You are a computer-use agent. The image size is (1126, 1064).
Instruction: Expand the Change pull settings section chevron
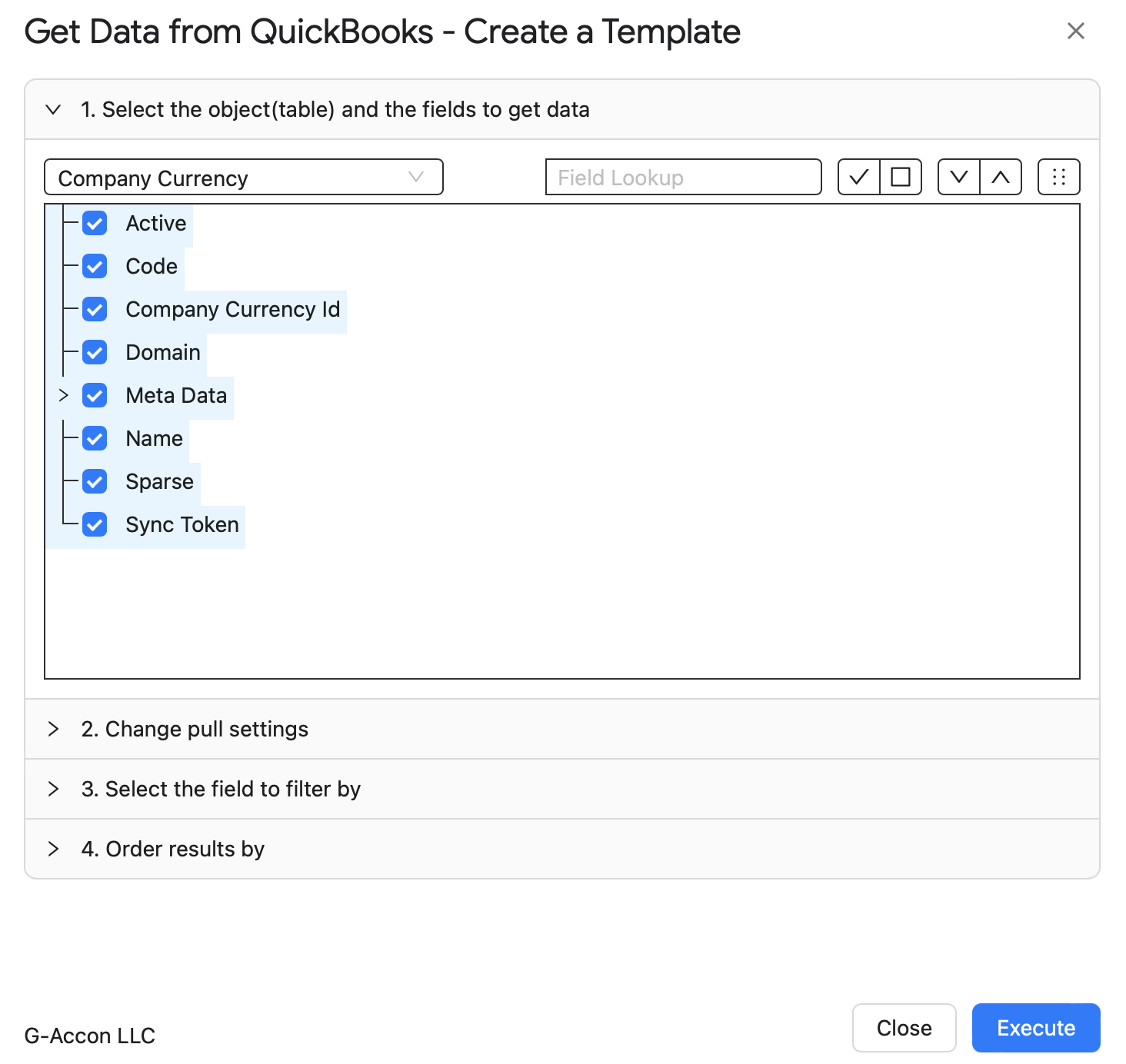[53, 729]
